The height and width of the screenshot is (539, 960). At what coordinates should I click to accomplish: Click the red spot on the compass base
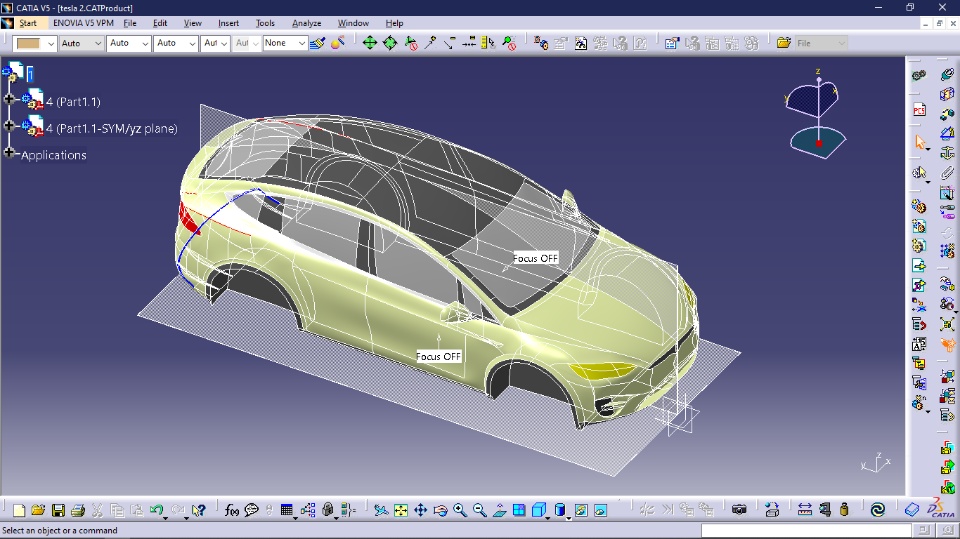coord(819,143)
